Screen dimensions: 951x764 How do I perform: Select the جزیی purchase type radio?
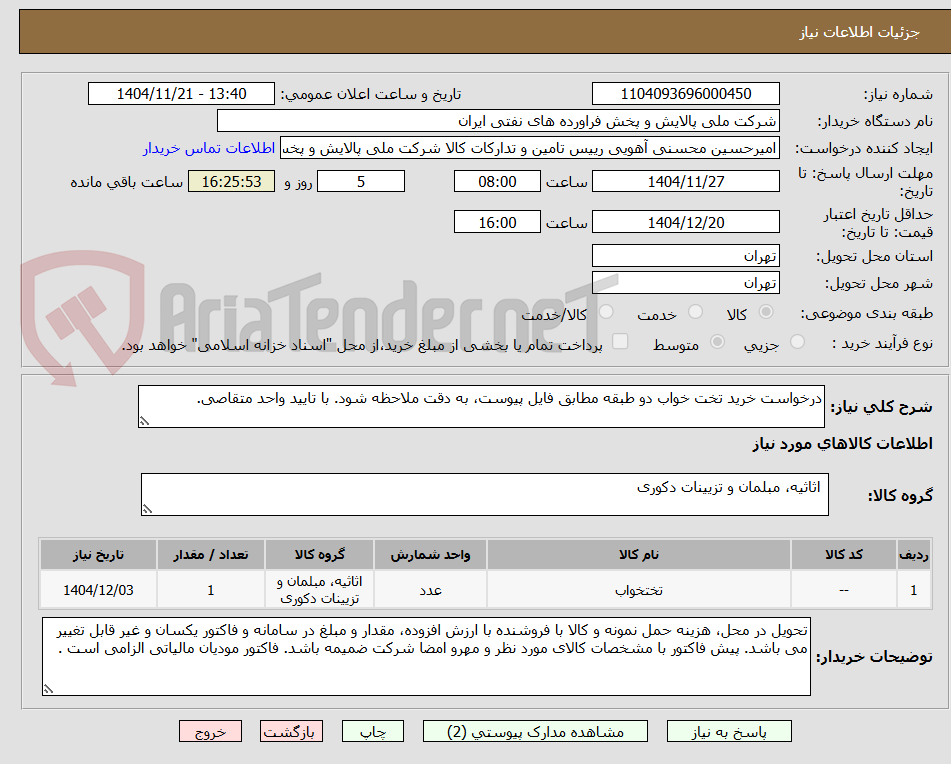click(798, 342)
